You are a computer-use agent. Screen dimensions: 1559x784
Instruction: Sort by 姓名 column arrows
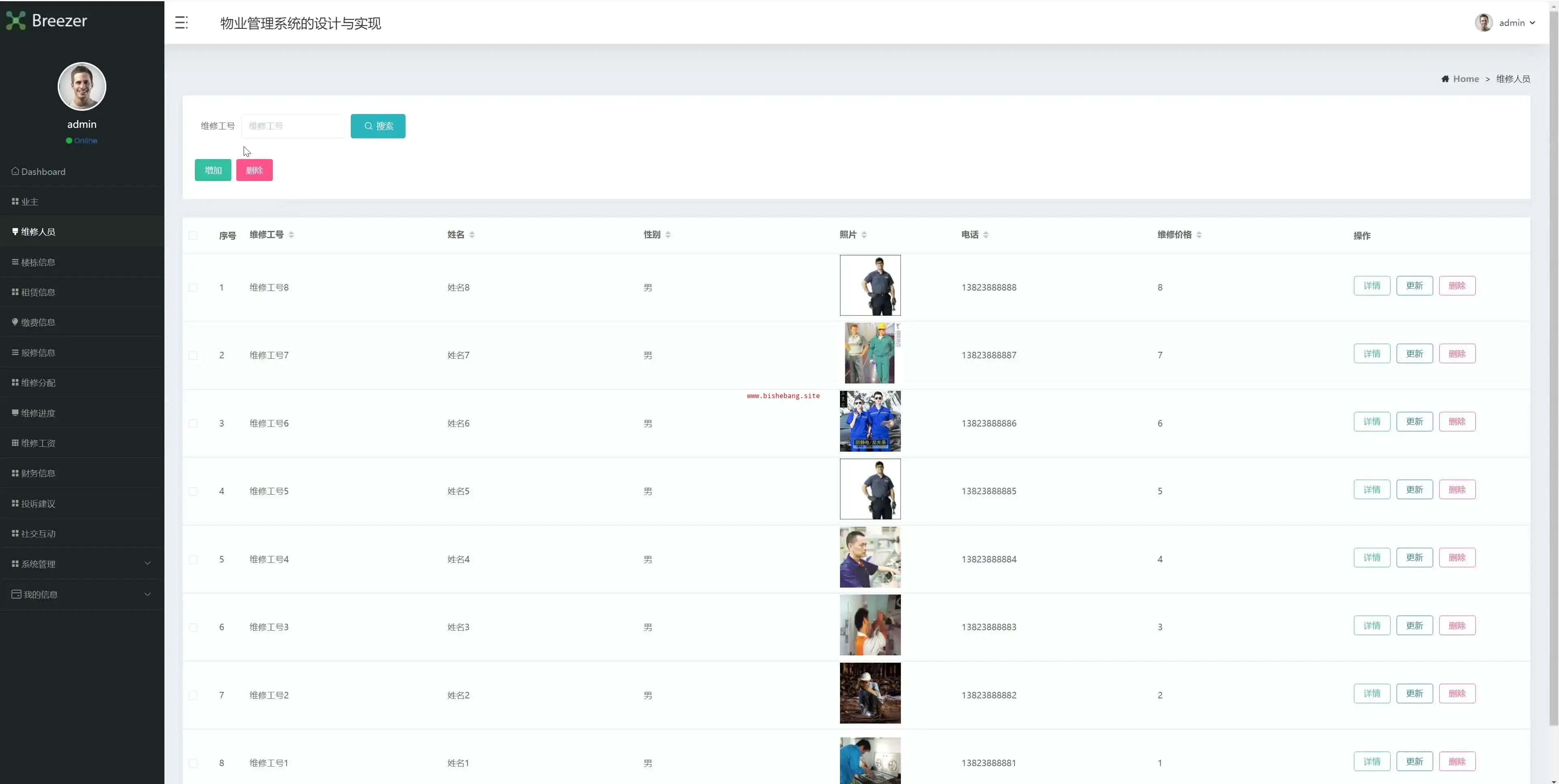click(472, 235)
